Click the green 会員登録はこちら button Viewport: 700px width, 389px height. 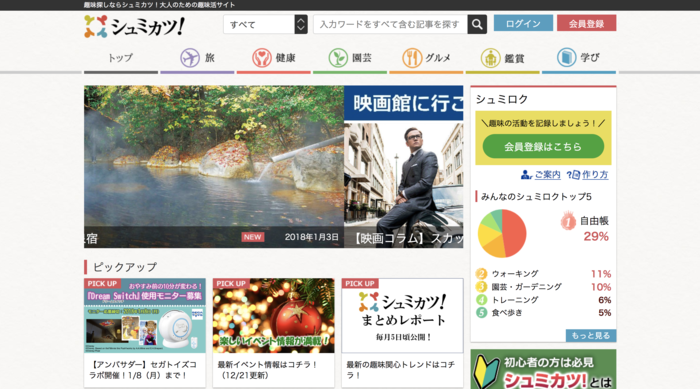(543, 146)
